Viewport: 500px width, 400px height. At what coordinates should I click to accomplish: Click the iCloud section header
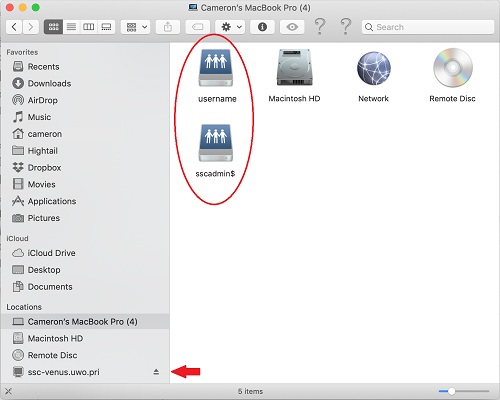(x=17, y=239)
